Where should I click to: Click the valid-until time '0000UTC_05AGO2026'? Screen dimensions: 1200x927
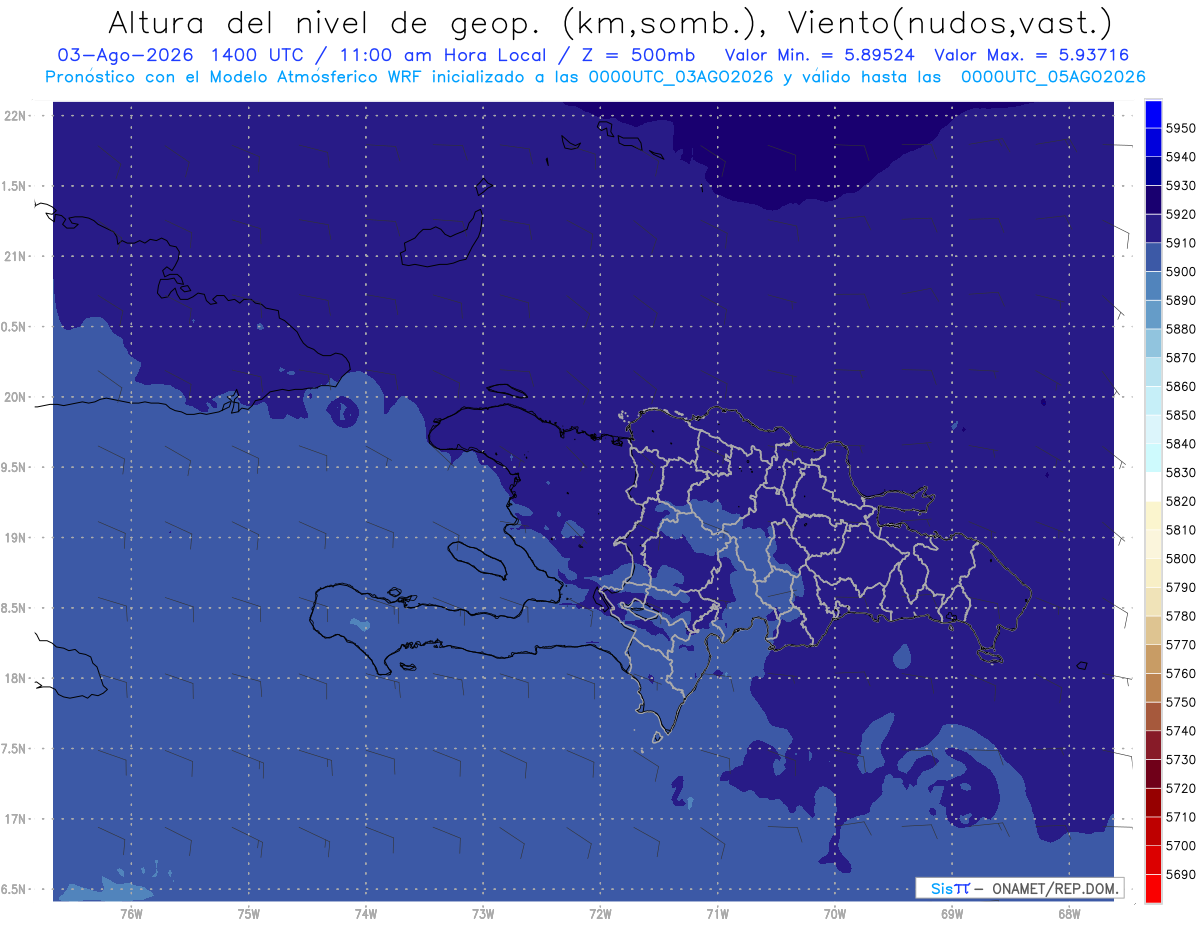[x=1053, y=77]
